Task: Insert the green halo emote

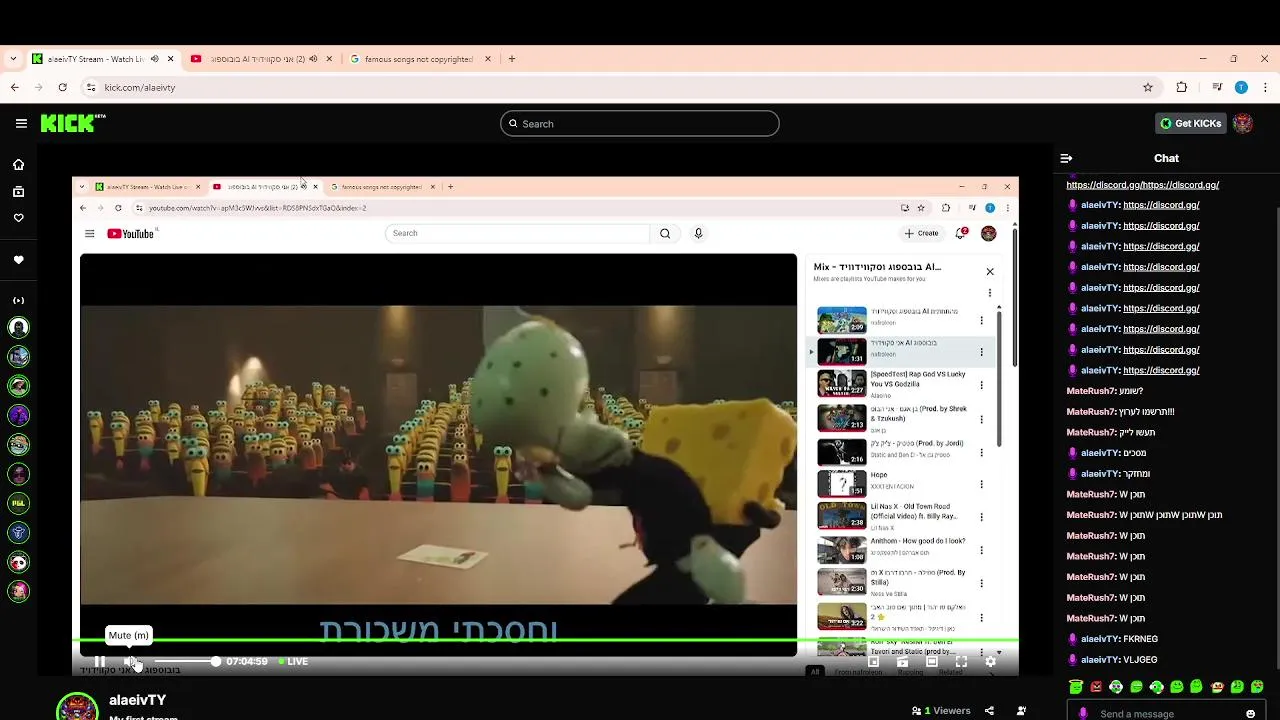Action: click(1076, 687)
